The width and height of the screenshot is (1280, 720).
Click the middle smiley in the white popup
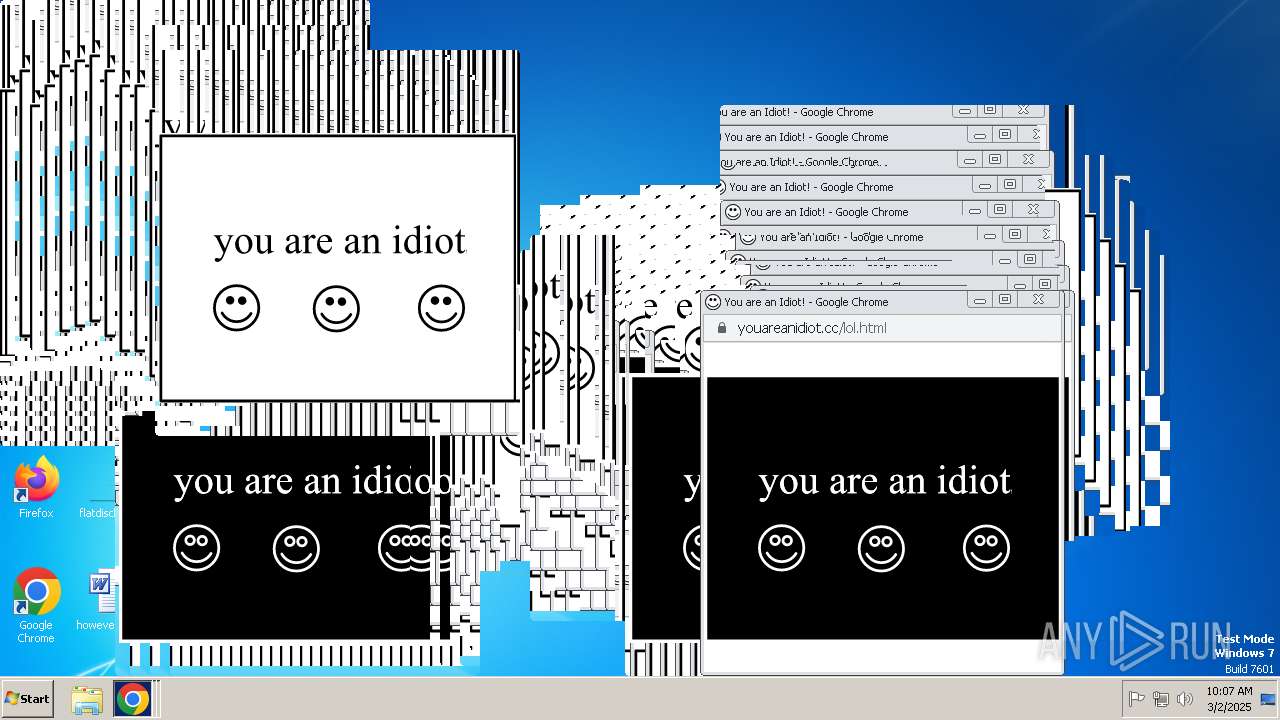336,308
